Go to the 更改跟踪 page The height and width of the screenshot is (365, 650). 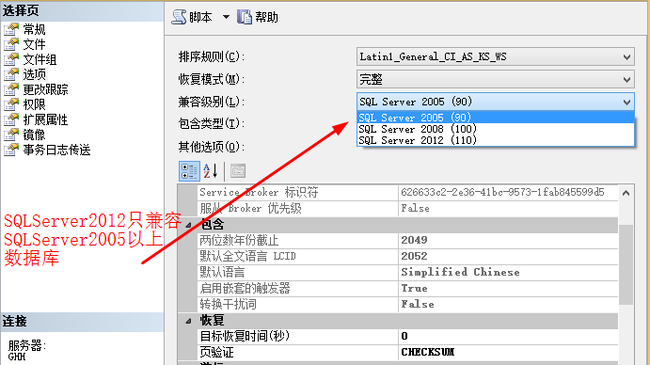coord(46,89)
